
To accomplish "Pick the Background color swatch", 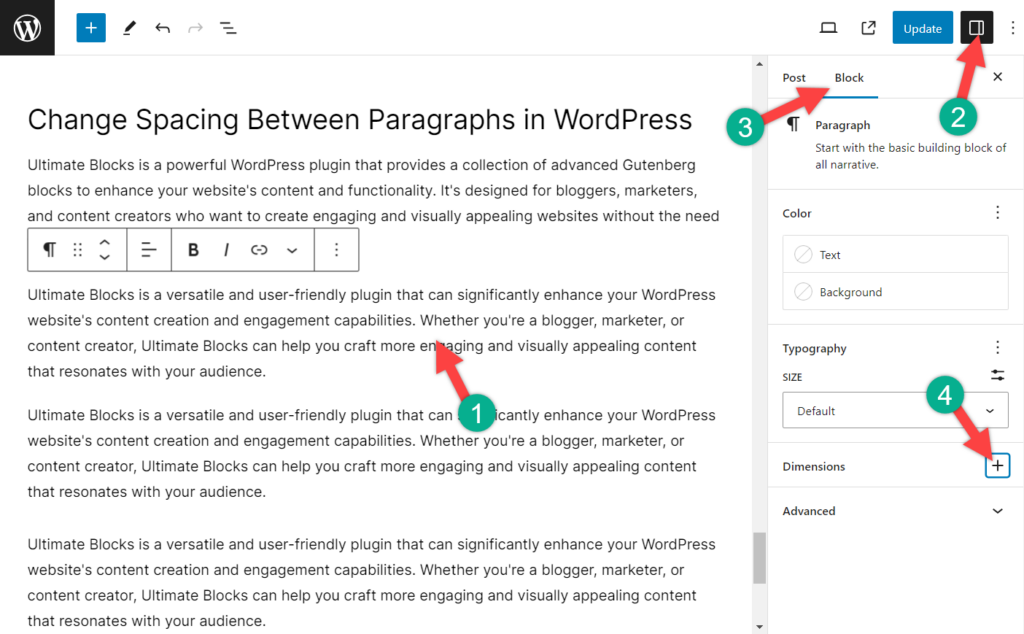I will tap(895, 292).
